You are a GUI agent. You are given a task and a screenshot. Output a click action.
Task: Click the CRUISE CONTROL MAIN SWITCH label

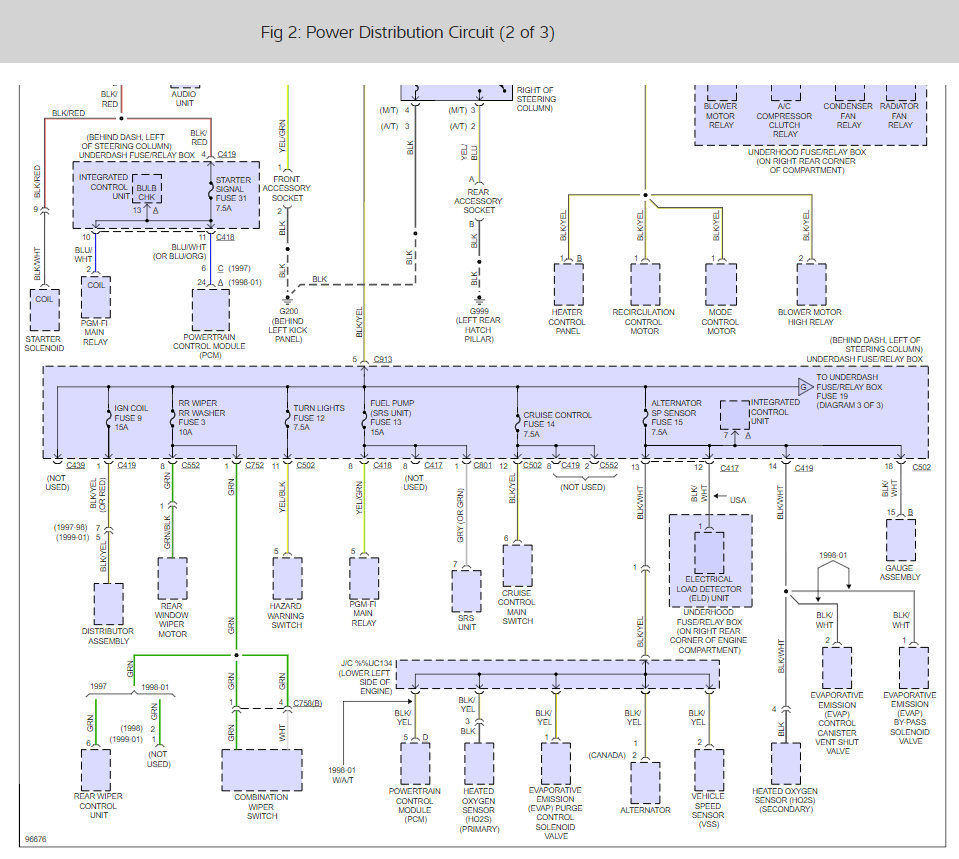[x=517, y=607]
